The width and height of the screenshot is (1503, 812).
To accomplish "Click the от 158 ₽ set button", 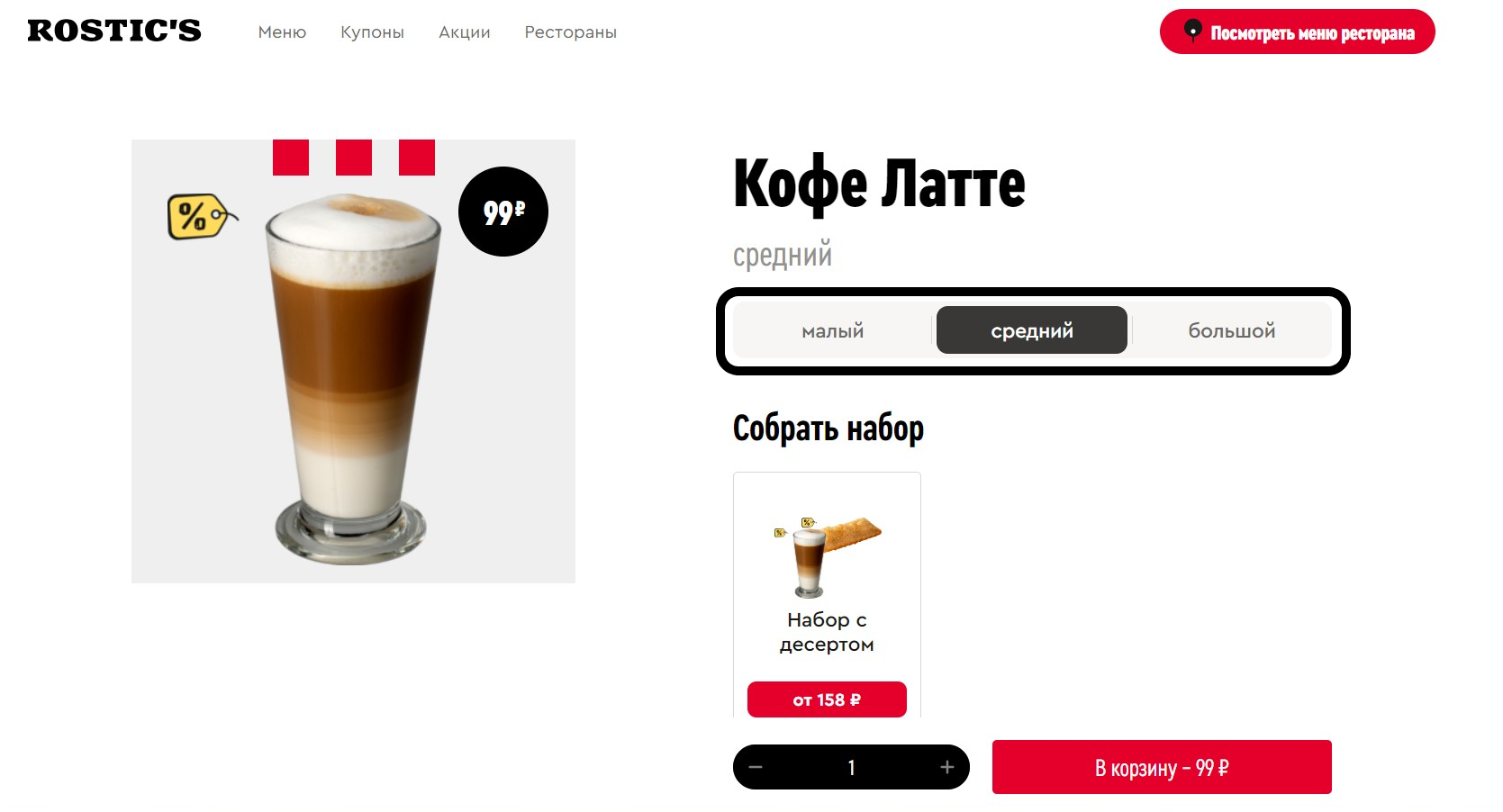I will pos(827,699).
